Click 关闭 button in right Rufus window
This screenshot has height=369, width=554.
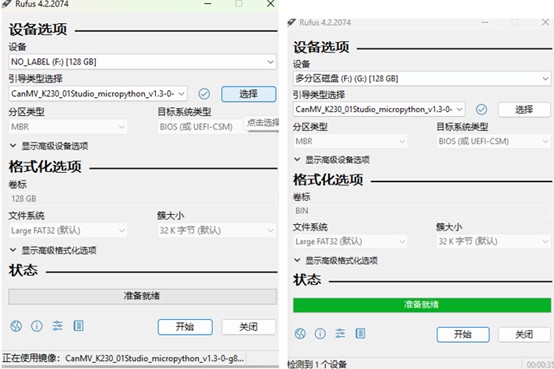tap(524, 334)
